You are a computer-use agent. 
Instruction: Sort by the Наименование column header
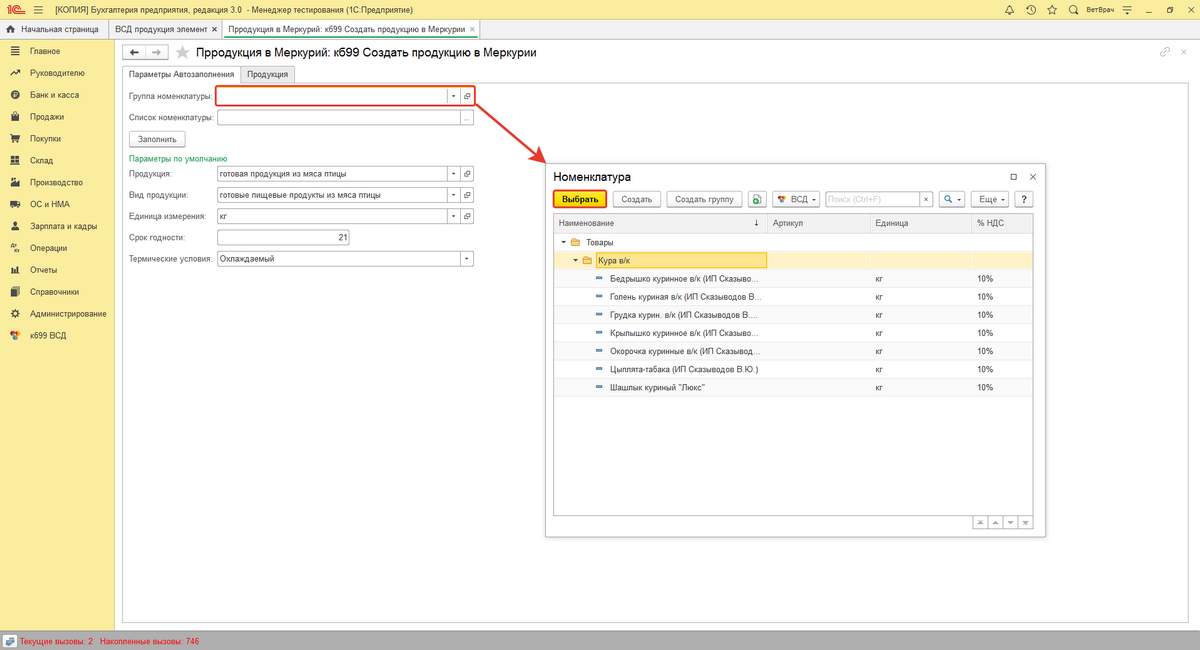[660, 223]
